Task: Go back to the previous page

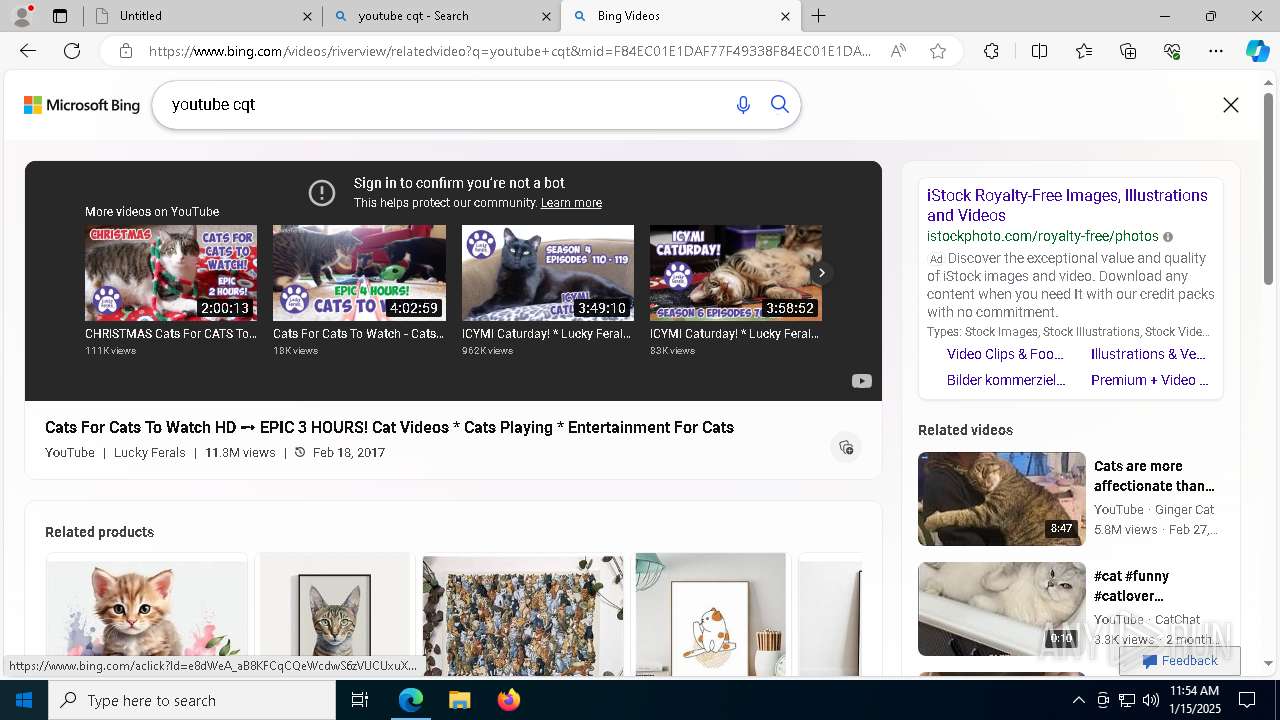Action: coord(28,51)
